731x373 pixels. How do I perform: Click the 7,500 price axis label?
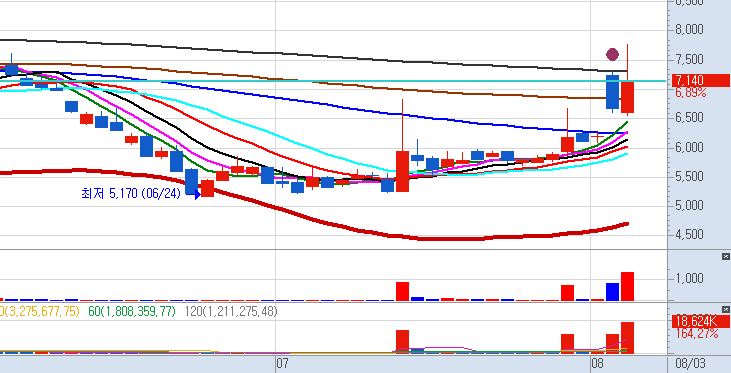click(x=689, y=59)
